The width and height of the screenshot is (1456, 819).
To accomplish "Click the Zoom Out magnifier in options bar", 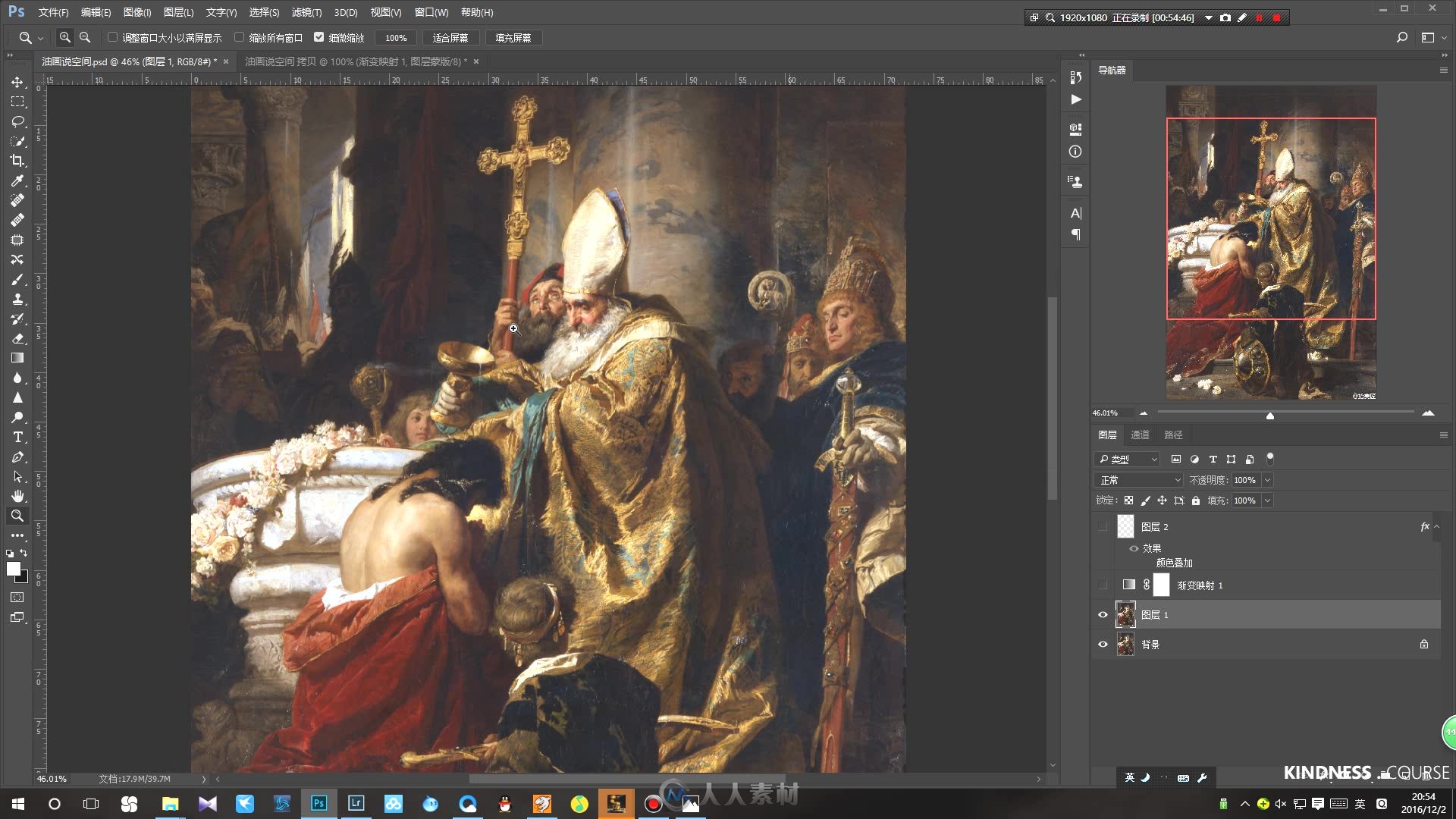I will (x=85, y=37).
